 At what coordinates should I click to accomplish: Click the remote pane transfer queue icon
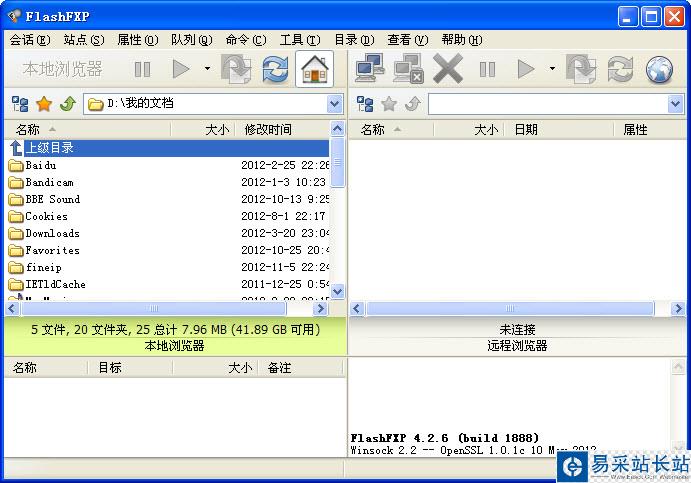[x=581, y=69]
